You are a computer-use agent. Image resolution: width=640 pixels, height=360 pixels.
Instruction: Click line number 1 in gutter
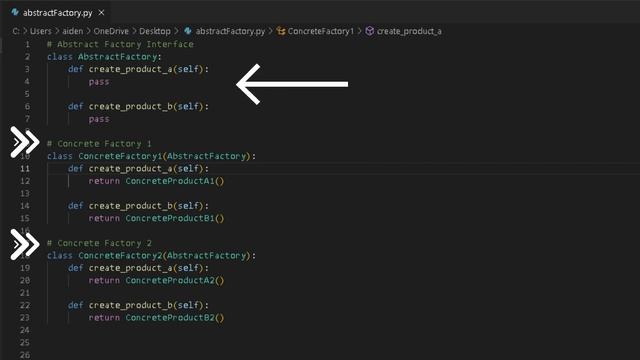point(27,44)
